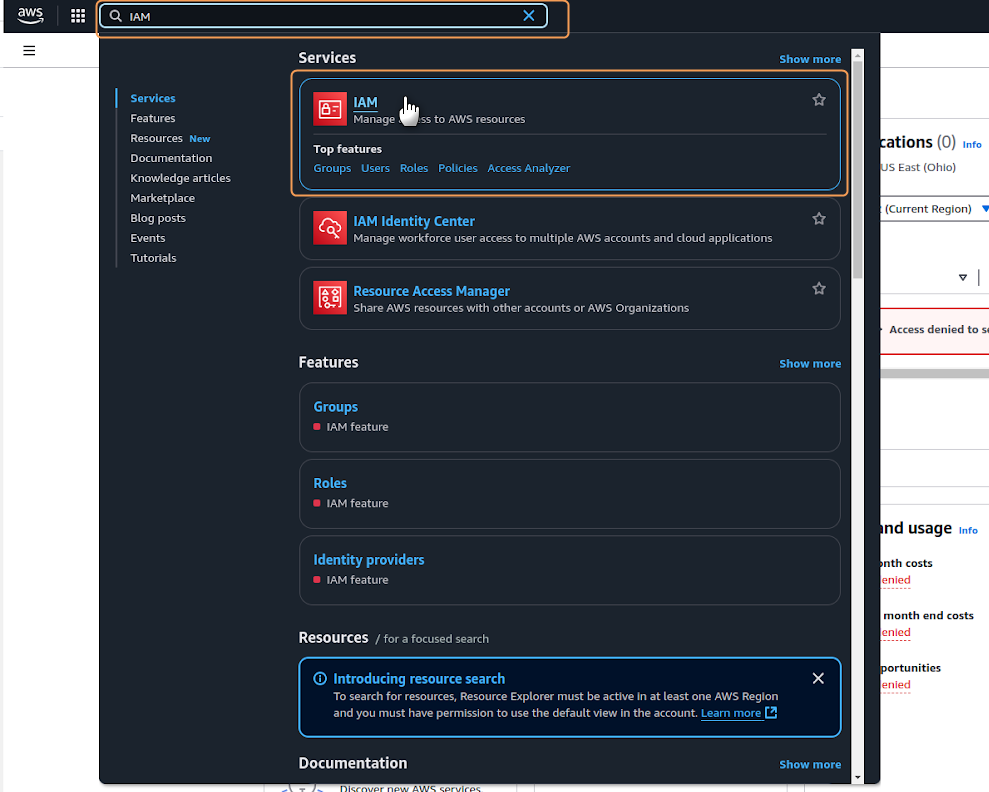This screenshot has height=792, width=989.
Task: Open the Learn more external link
Action: tap(738, 713)
